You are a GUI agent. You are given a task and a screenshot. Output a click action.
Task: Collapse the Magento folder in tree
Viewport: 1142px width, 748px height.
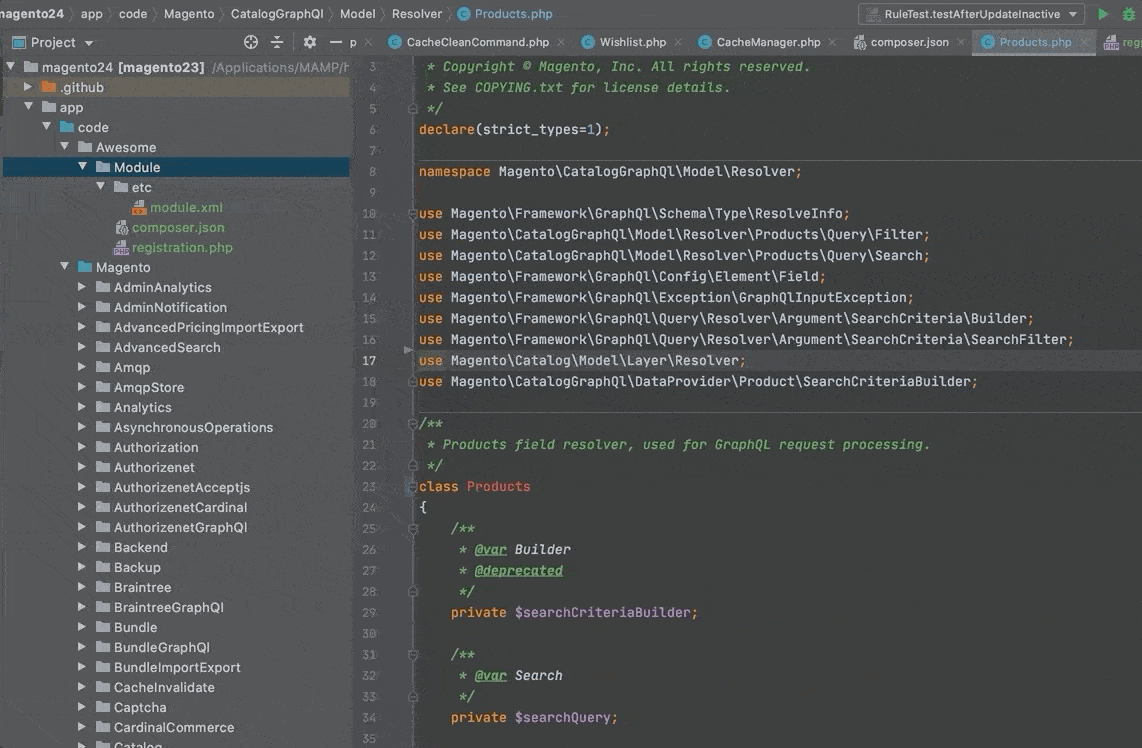click(x=65, y=268)
